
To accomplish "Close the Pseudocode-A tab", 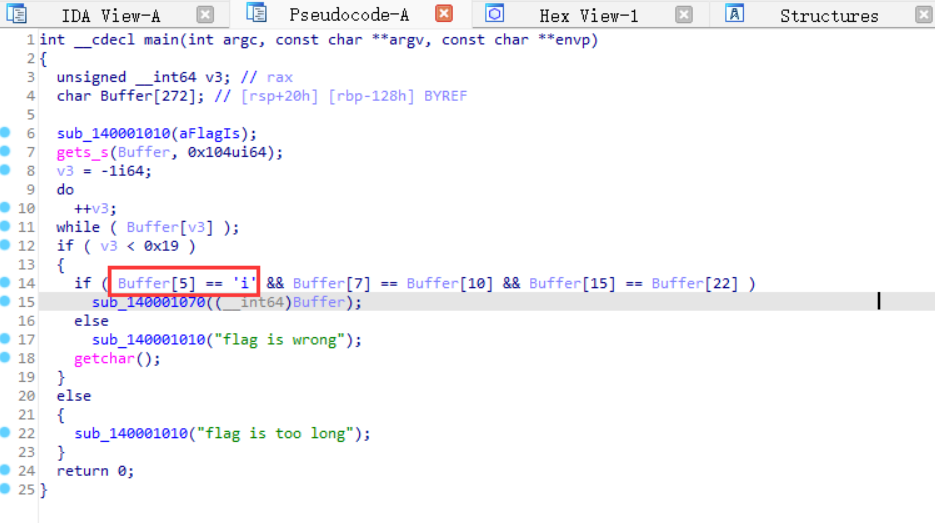I will point(444,14).
